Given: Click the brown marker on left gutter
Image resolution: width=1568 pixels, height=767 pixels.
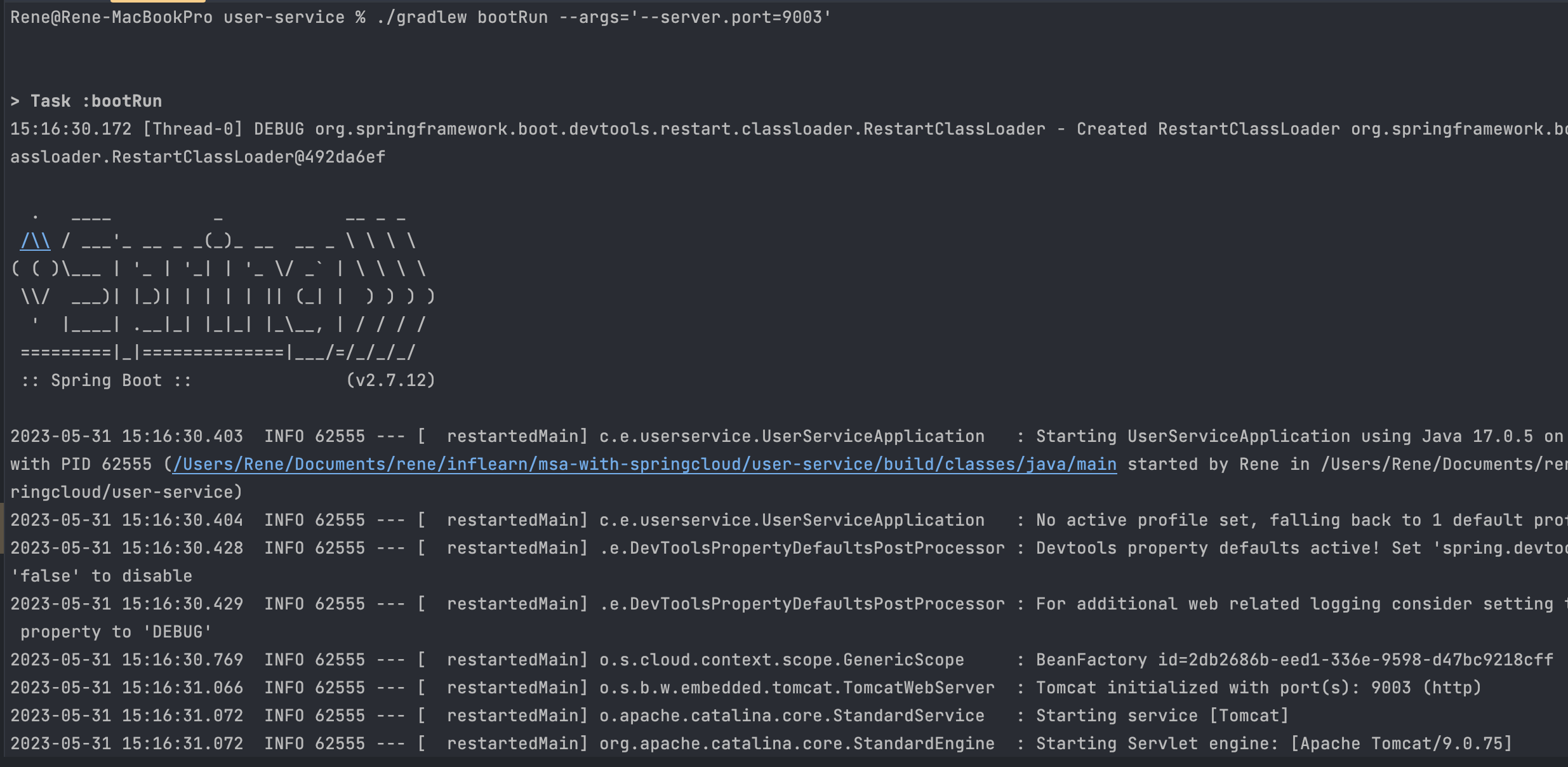Looking at the screenshot, I should [2, 527].
